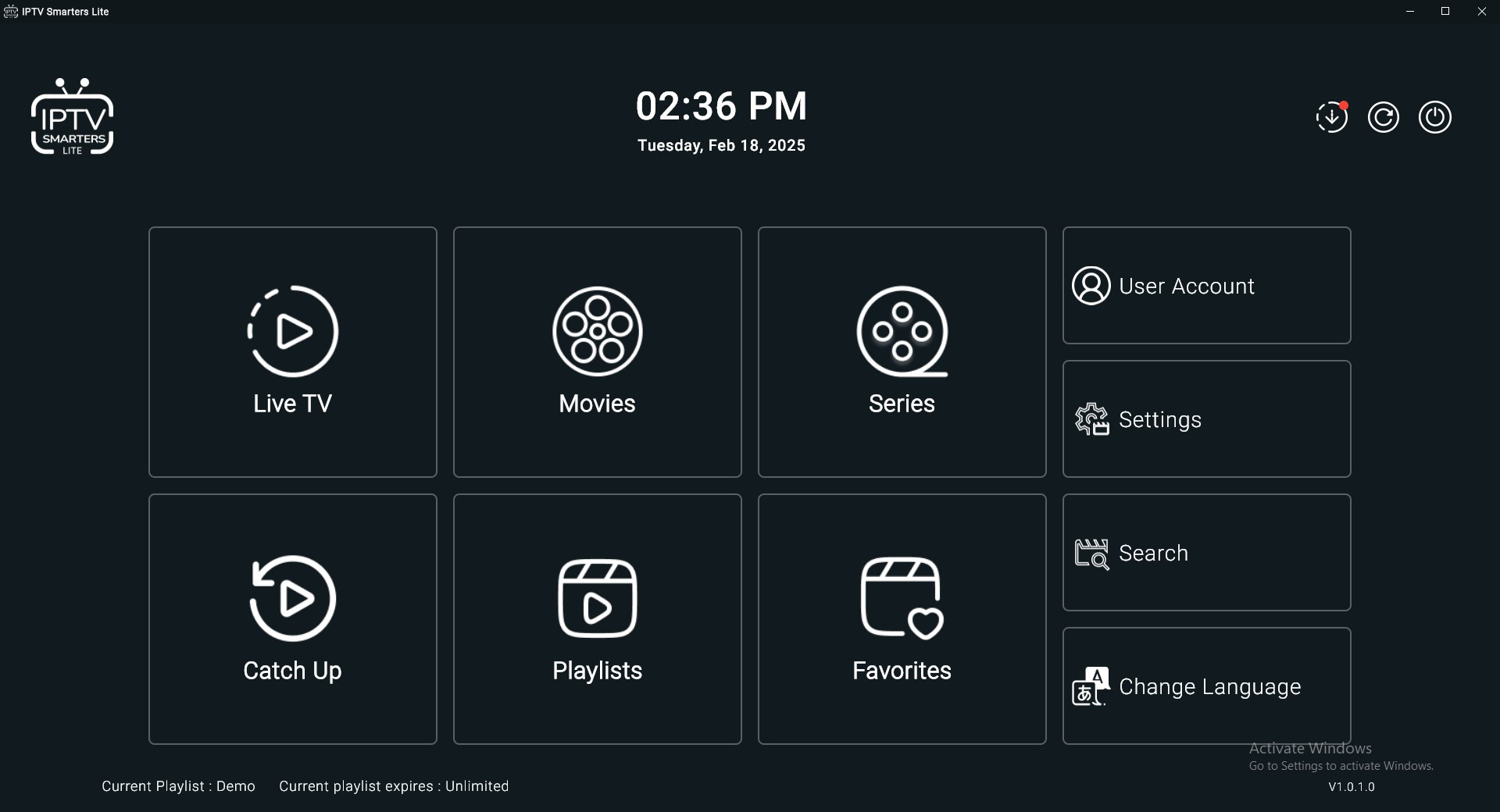Open the Change Language dialog
Image resolution: width=1500 pixels, height=812 pixels.
tap(1205, 686)
